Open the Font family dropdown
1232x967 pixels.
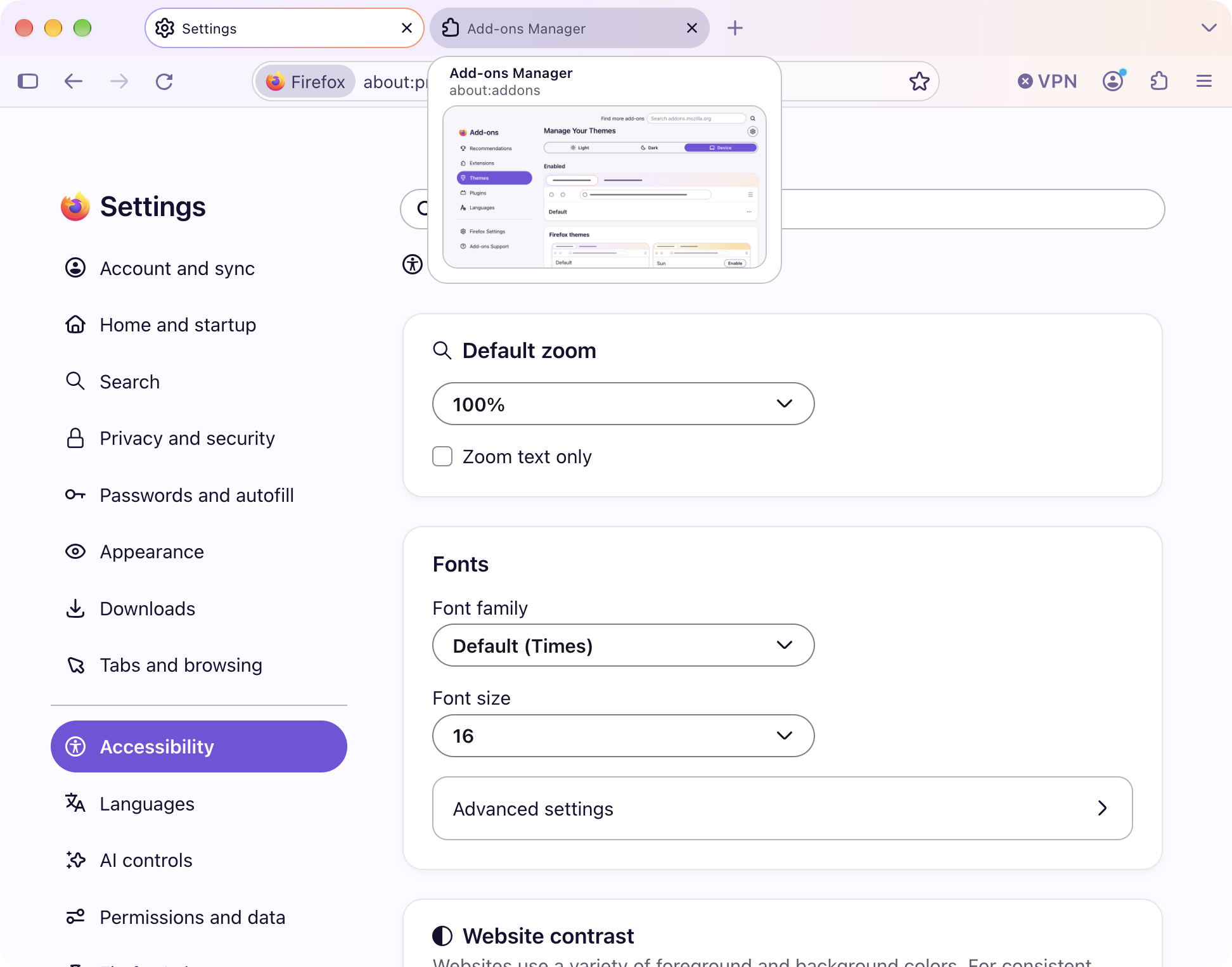(x=623, y=645)
